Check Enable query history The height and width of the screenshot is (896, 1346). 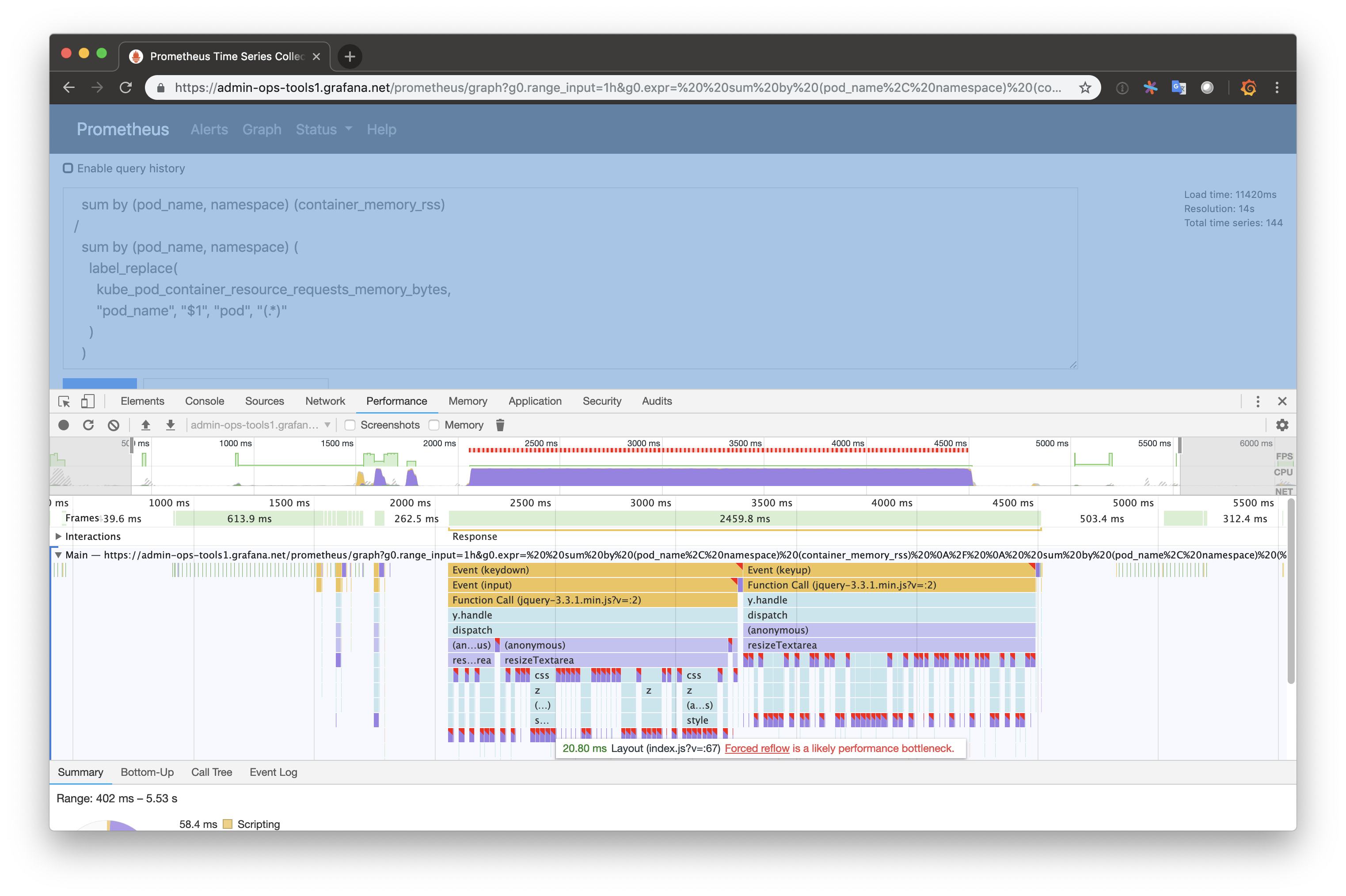click(68, 168)
